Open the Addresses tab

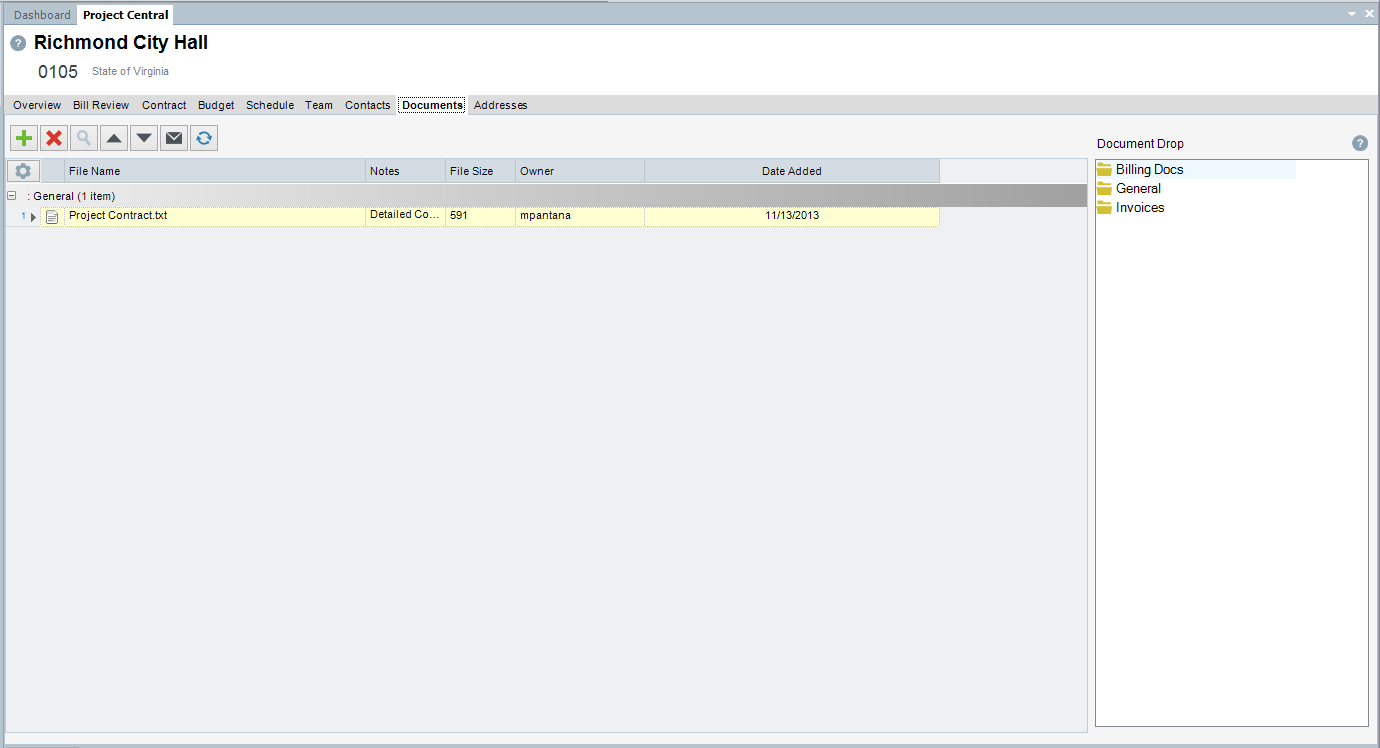click(500, 105)
